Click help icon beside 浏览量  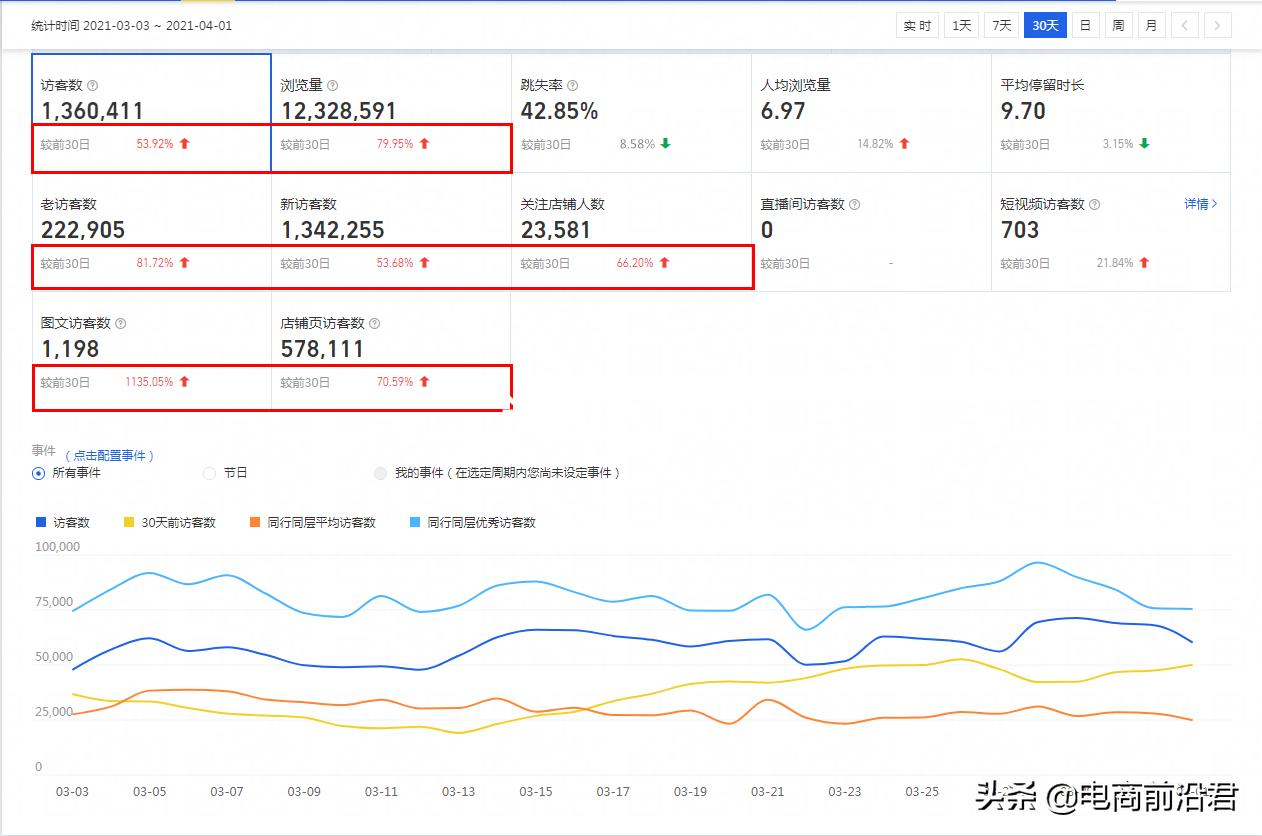(333, 86)
